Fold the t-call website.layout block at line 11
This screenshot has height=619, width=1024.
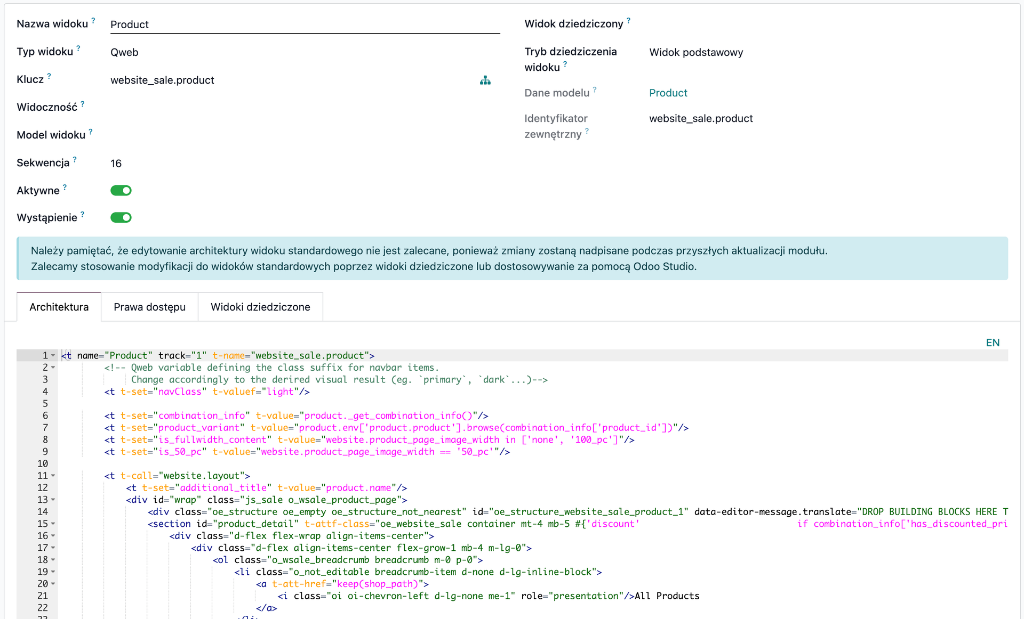click(x=53, y=476)
